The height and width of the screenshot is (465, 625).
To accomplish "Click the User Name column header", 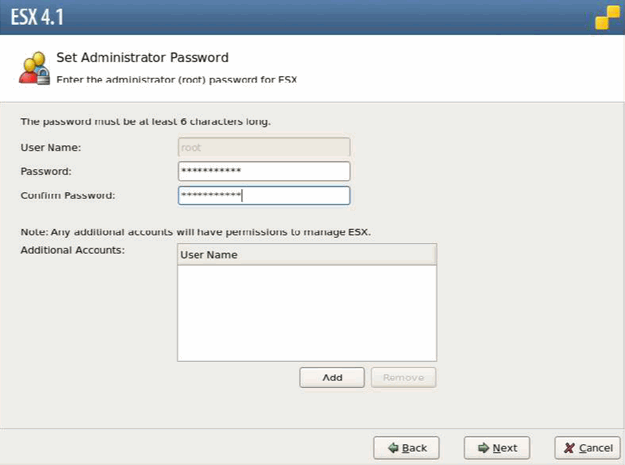I will click(x=306, y=255).
